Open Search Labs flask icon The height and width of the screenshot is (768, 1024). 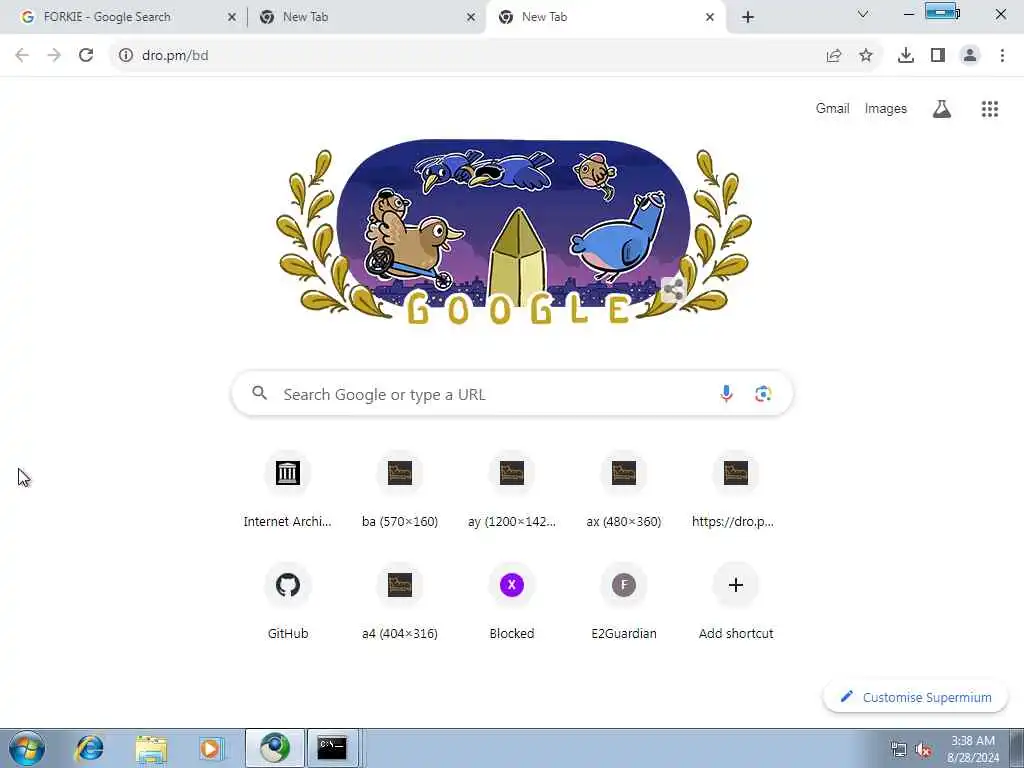(942, 109)
